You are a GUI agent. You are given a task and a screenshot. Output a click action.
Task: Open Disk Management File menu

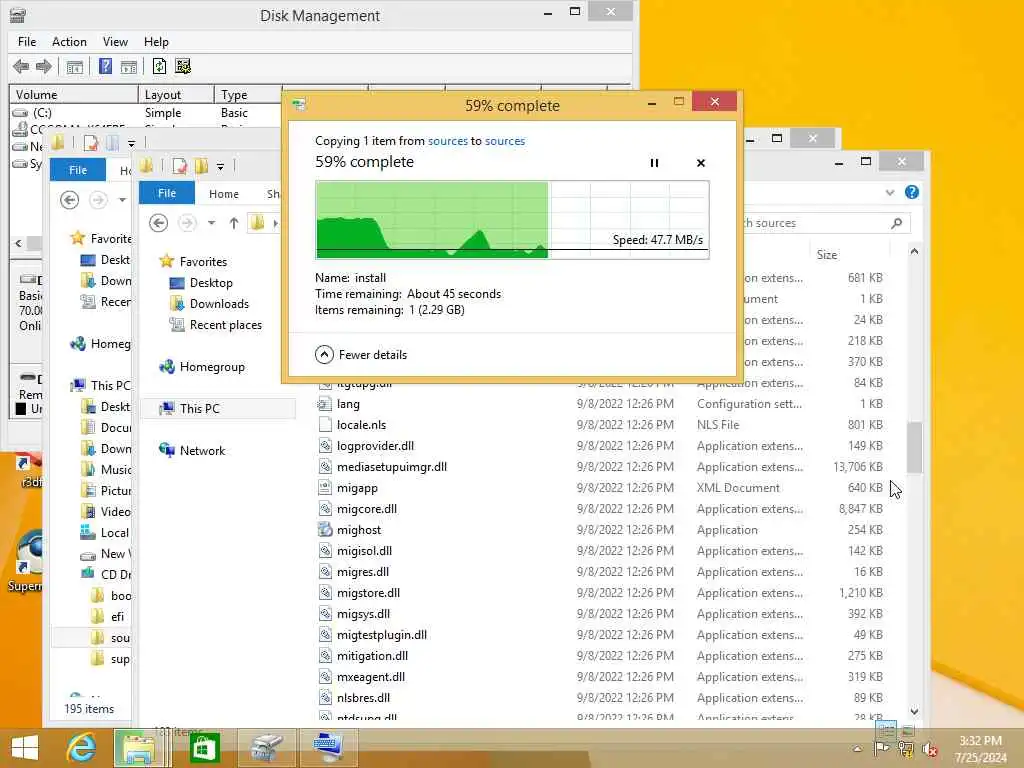(27, 42)
